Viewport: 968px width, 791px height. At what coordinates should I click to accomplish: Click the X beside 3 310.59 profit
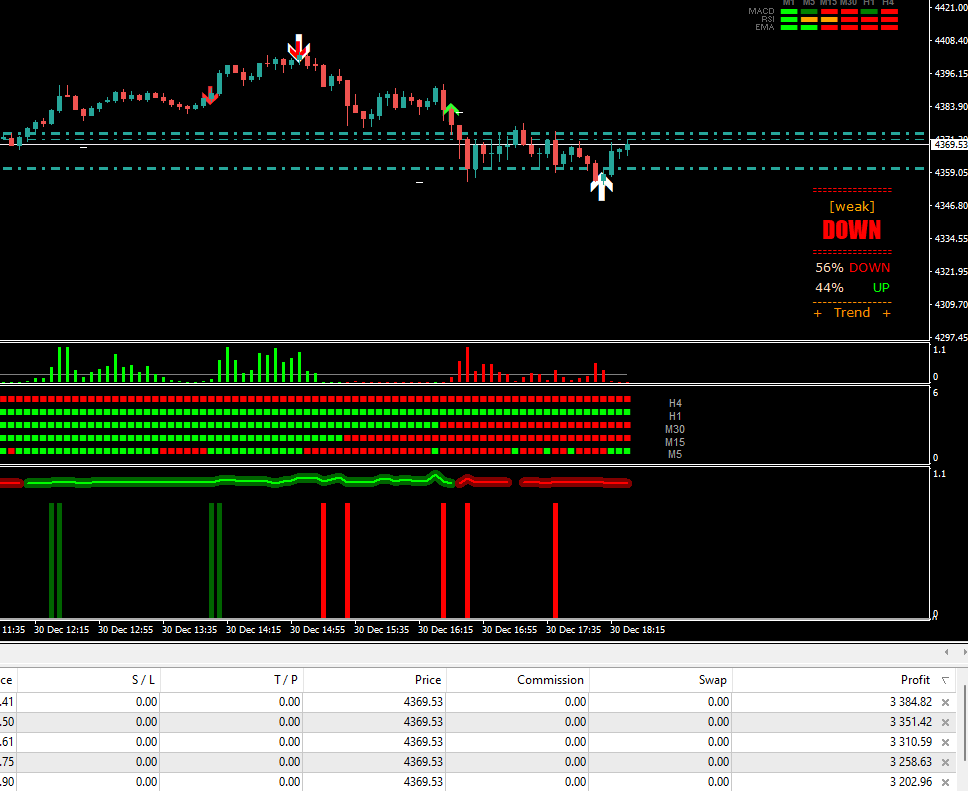pos(945,742)
